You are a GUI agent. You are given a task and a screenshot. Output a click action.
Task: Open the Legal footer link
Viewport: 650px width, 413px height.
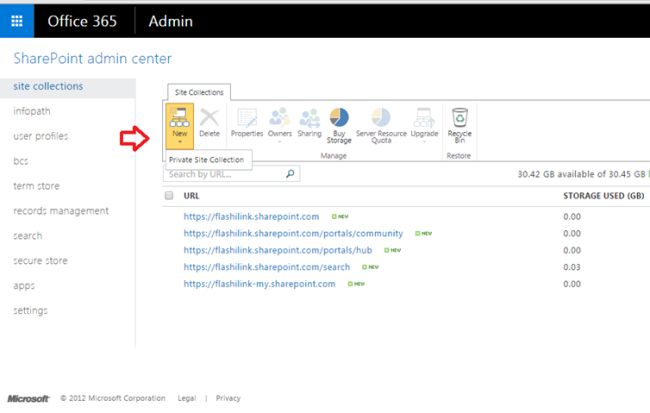coord(187,398)
